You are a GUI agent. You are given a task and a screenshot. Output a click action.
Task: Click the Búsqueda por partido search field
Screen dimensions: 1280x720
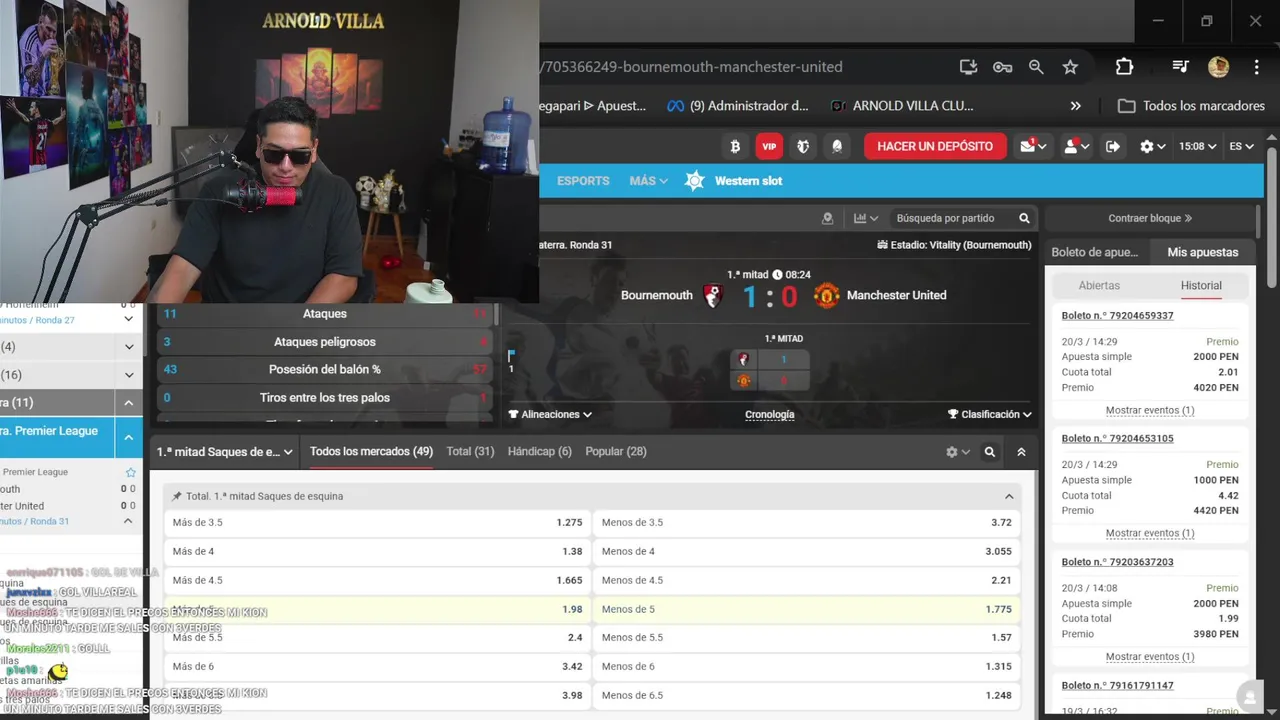955,218
